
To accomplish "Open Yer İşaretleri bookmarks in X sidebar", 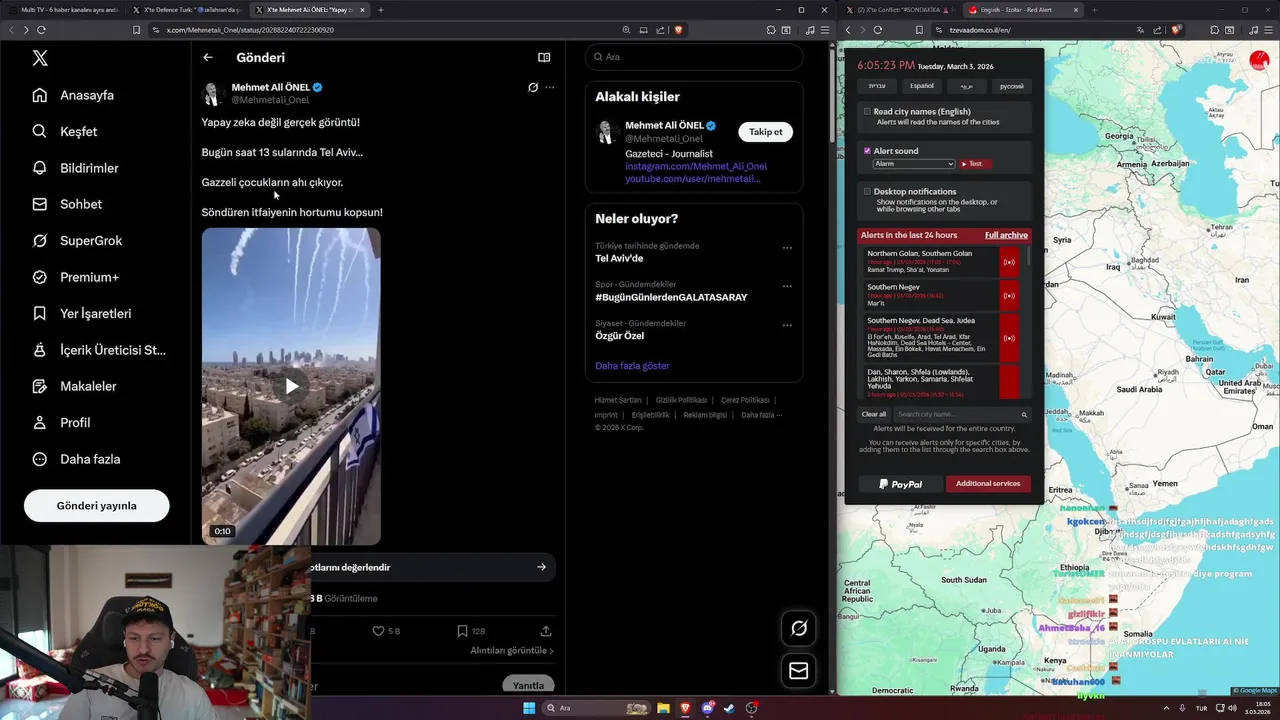I will tap(82, 313).
